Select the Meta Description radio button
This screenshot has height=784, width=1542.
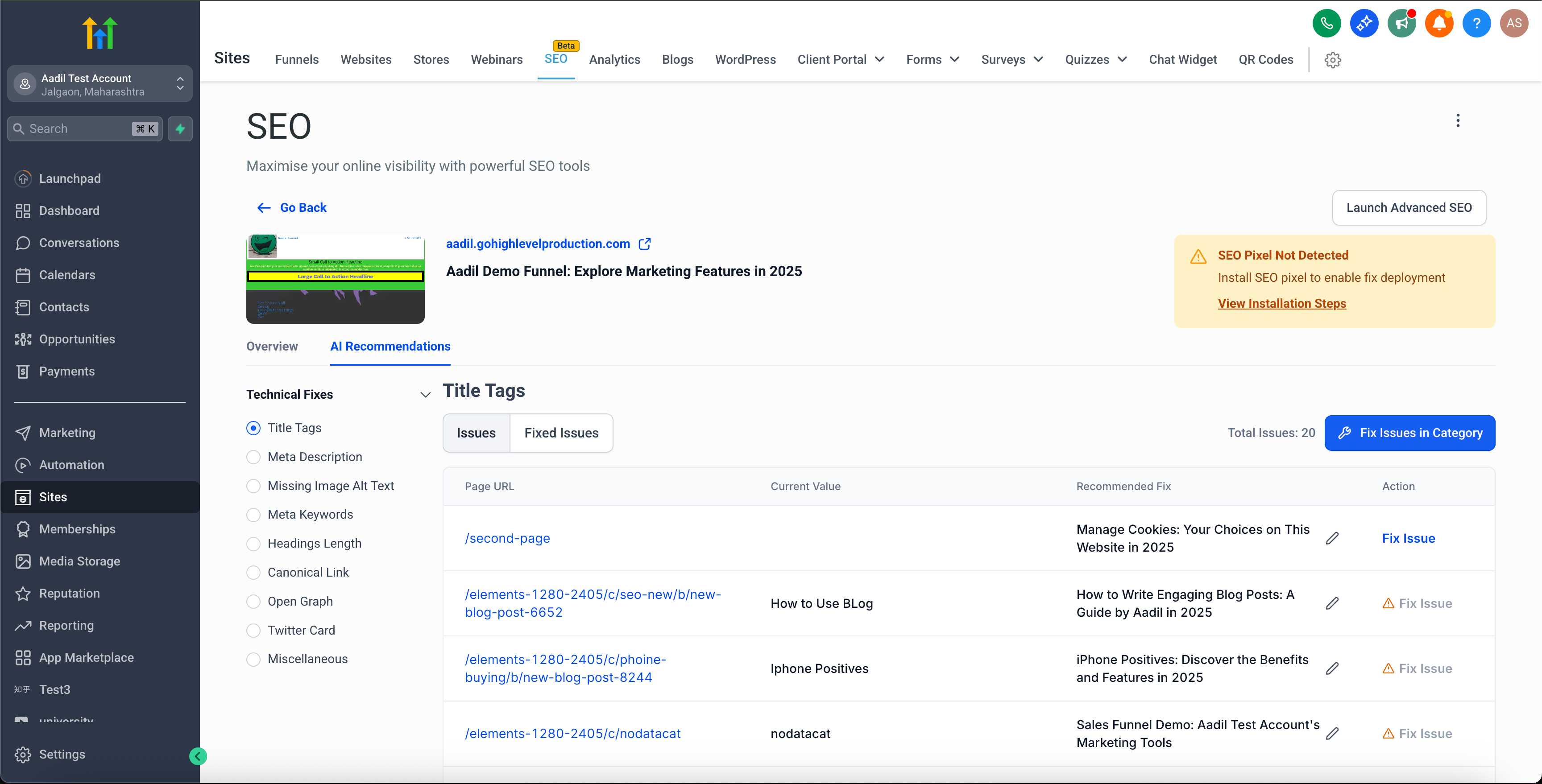coord(253,457)
